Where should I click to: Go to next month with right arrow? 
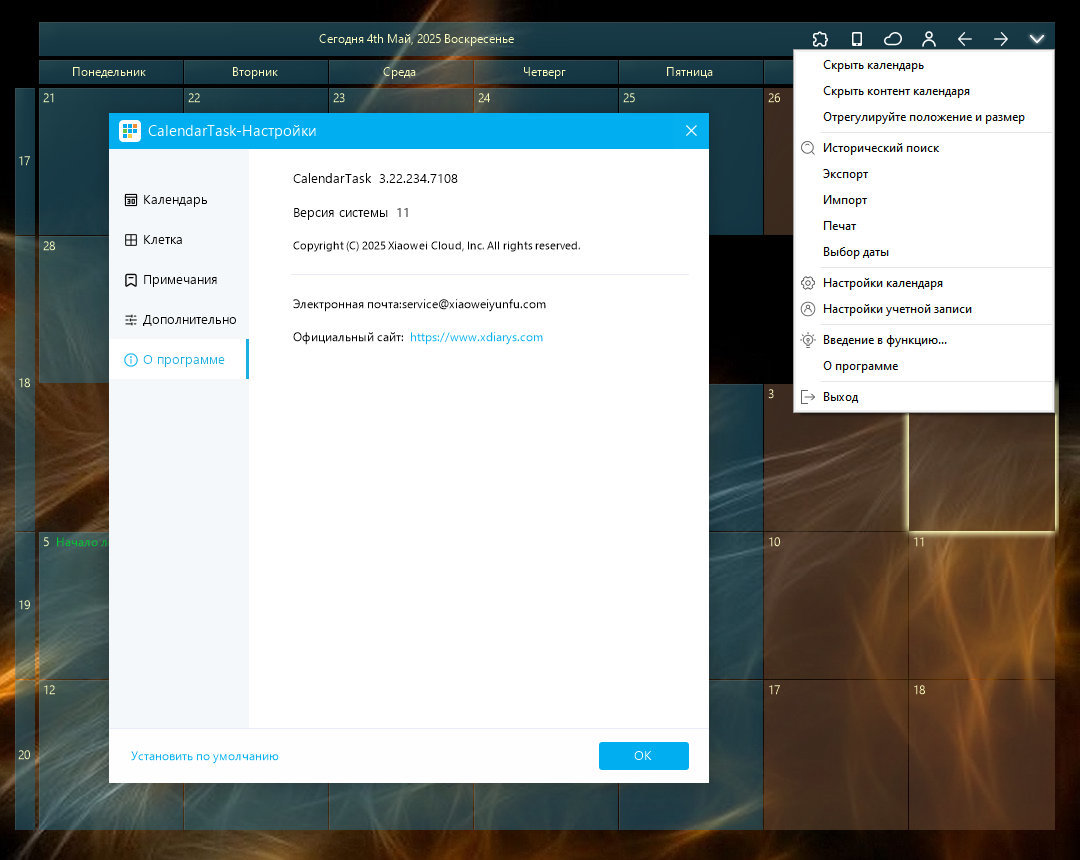[1001, 39]
